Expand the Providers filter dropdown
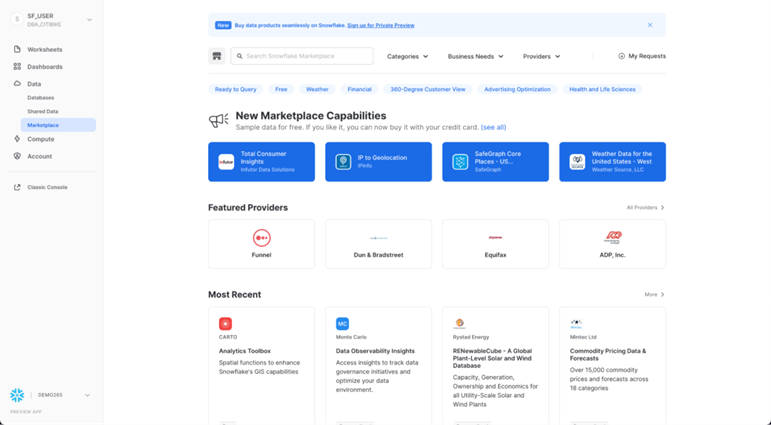This screenshot has height=425, width=771. [541, 57]
